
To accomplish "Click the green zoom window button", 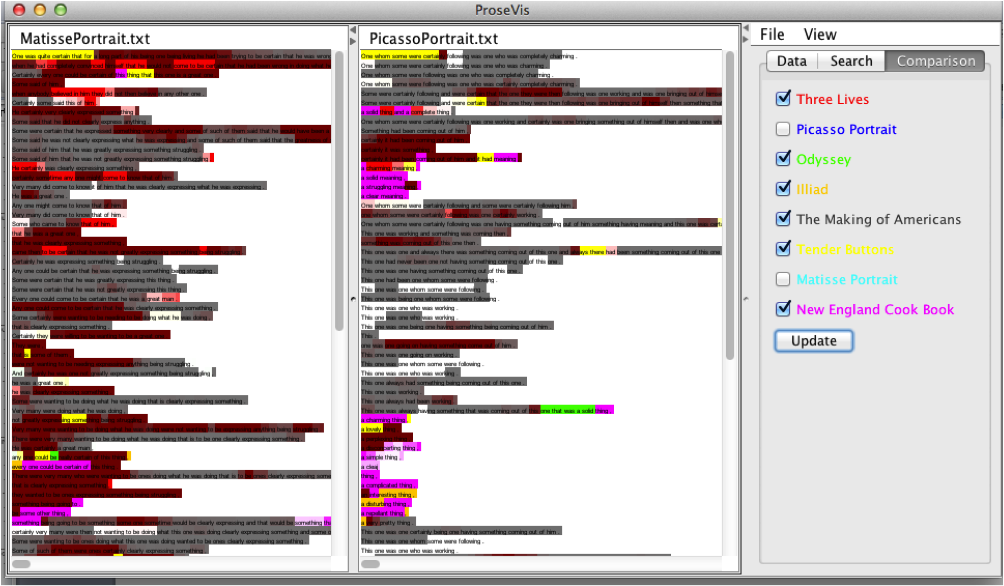I will pyautogui.click(x=60, y=10).
